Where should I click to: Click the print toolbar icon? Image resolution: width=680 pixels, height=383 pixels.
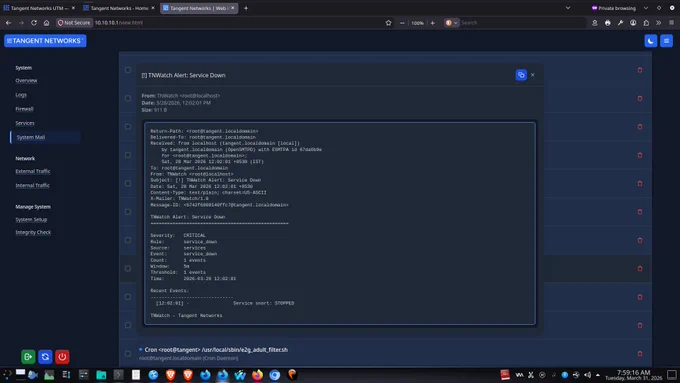pyautogui.click(x=608, y=23)
